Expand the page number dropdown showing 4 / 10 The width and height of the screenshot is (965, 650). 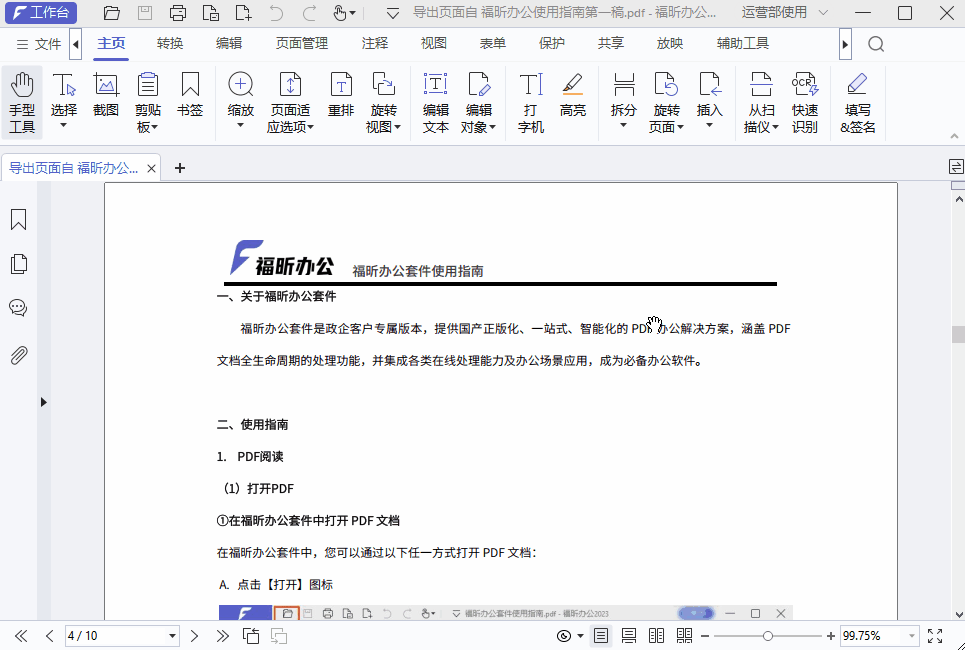[x=172, y=636]
